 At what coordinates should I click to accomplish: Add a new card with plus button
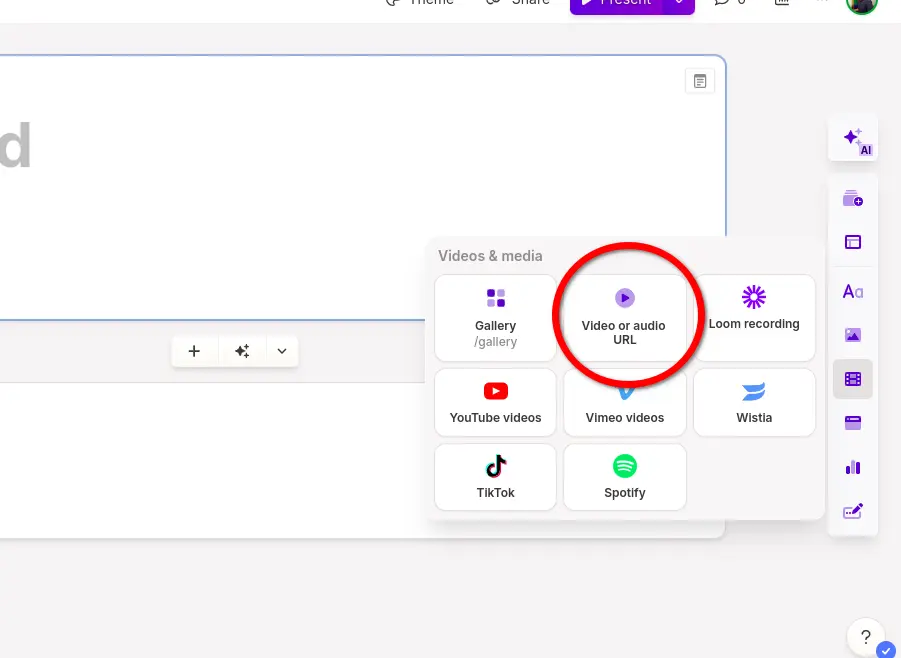(x=194, y=351)
